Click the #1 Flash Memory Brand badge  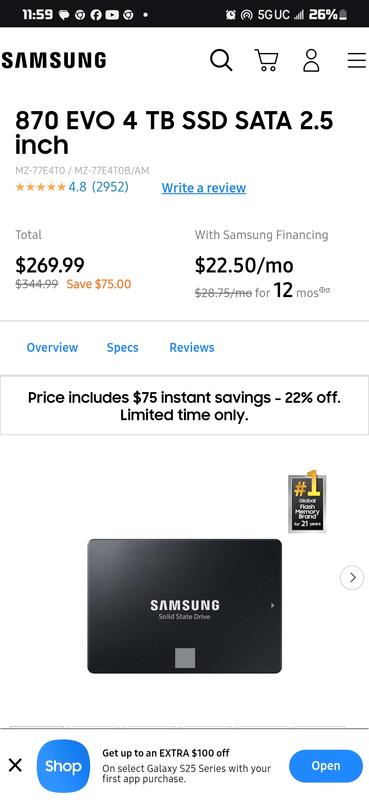coord(307,502)
